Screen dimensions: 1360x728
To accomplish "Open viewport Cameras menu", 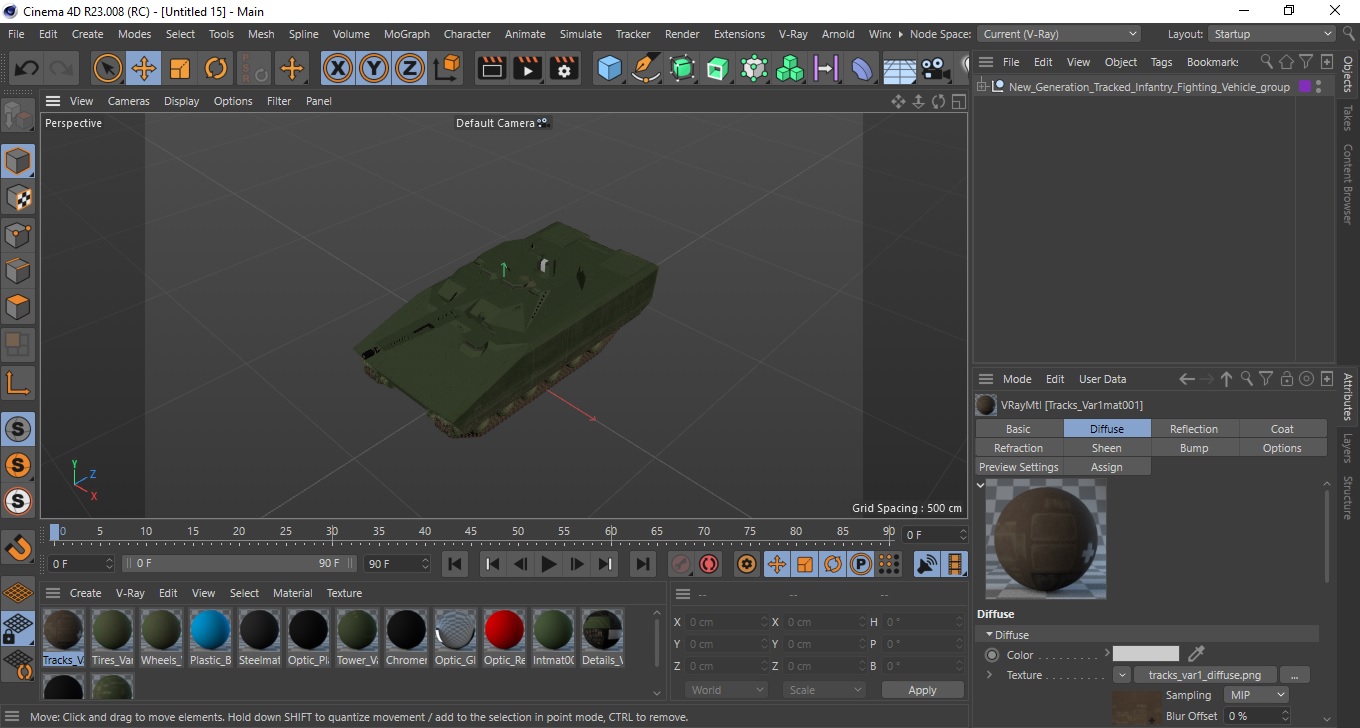I will click(x=129, y=101).
